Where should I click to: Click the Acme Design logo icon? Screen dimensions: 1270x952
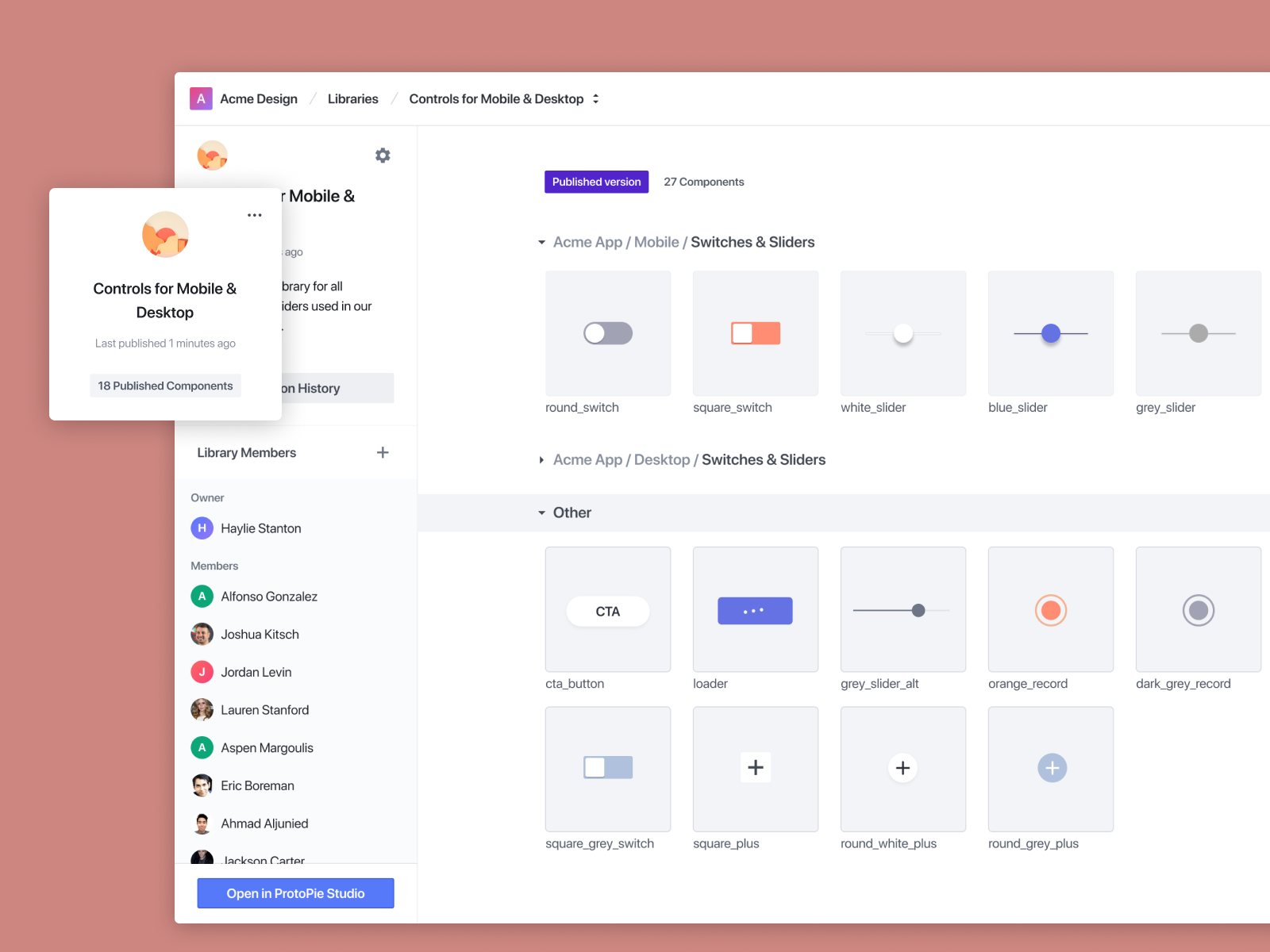tap(201, 98)
